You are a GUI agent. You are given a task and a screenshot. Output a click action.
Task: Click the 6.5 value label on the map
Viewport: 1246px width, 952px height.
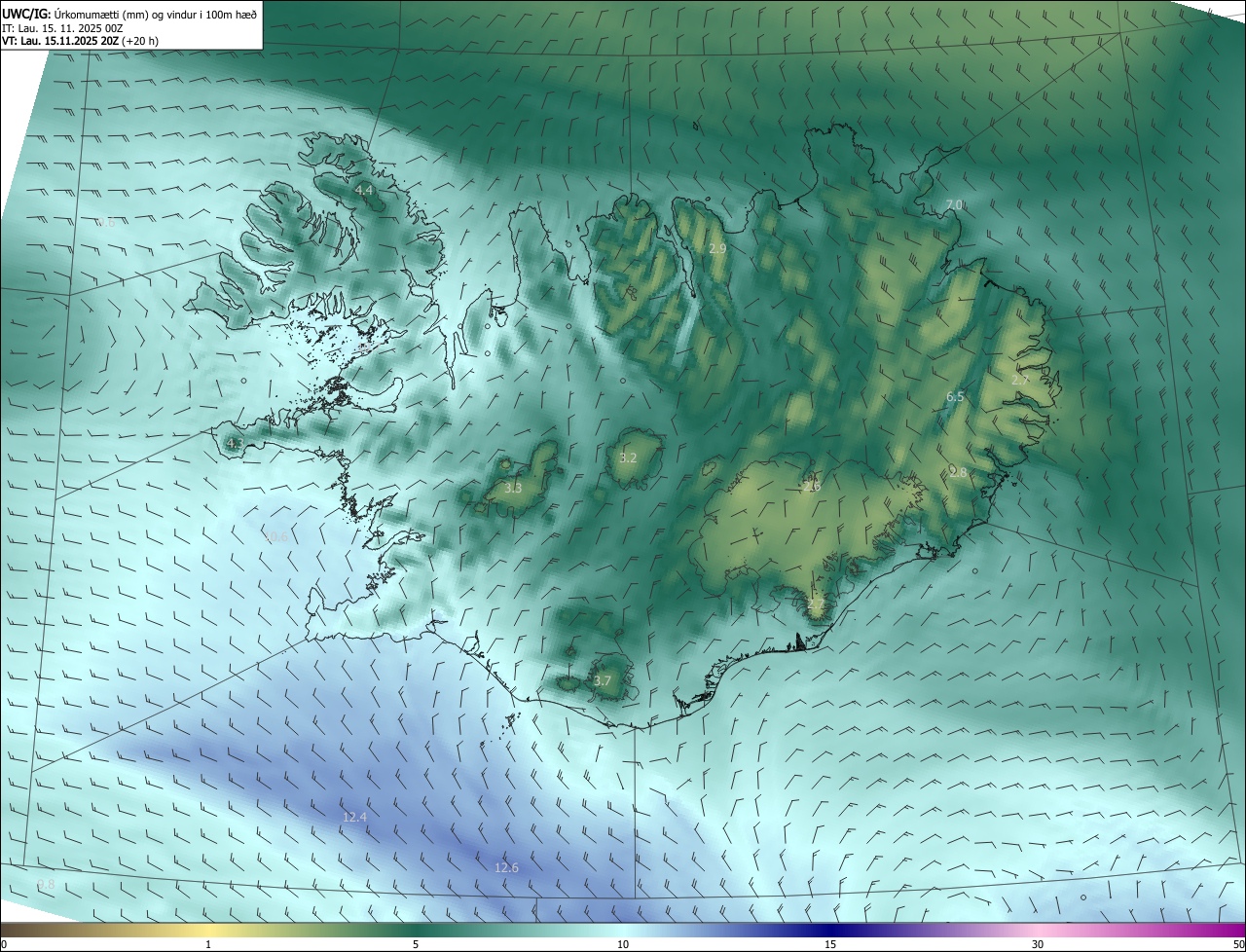(955, 397)
